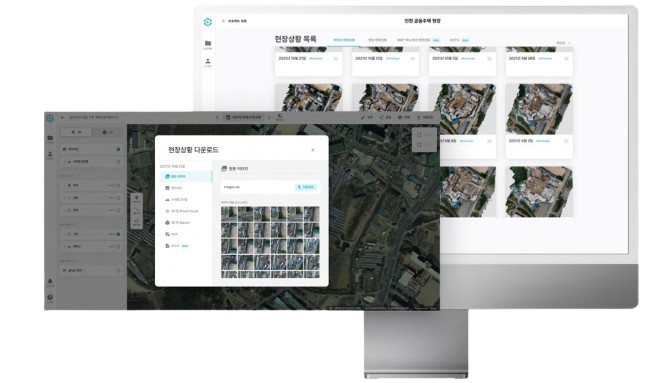Viewport: 651px width, 383px height.
Task: Toggle the teal checkbox of the first layer row
Action: click(x=118, y=149)
